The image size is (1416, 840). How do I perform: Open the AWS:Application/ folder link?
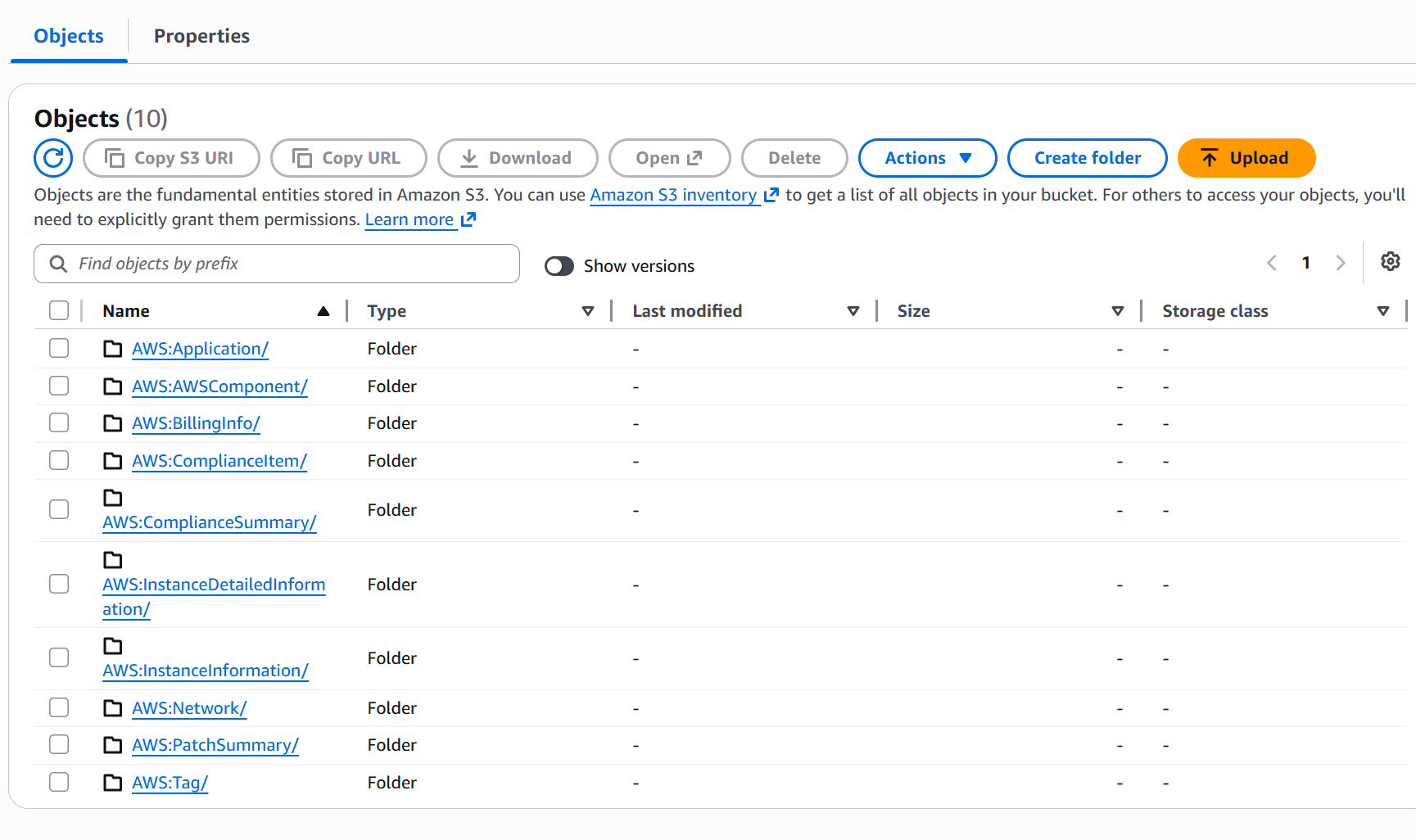(200, 349)
